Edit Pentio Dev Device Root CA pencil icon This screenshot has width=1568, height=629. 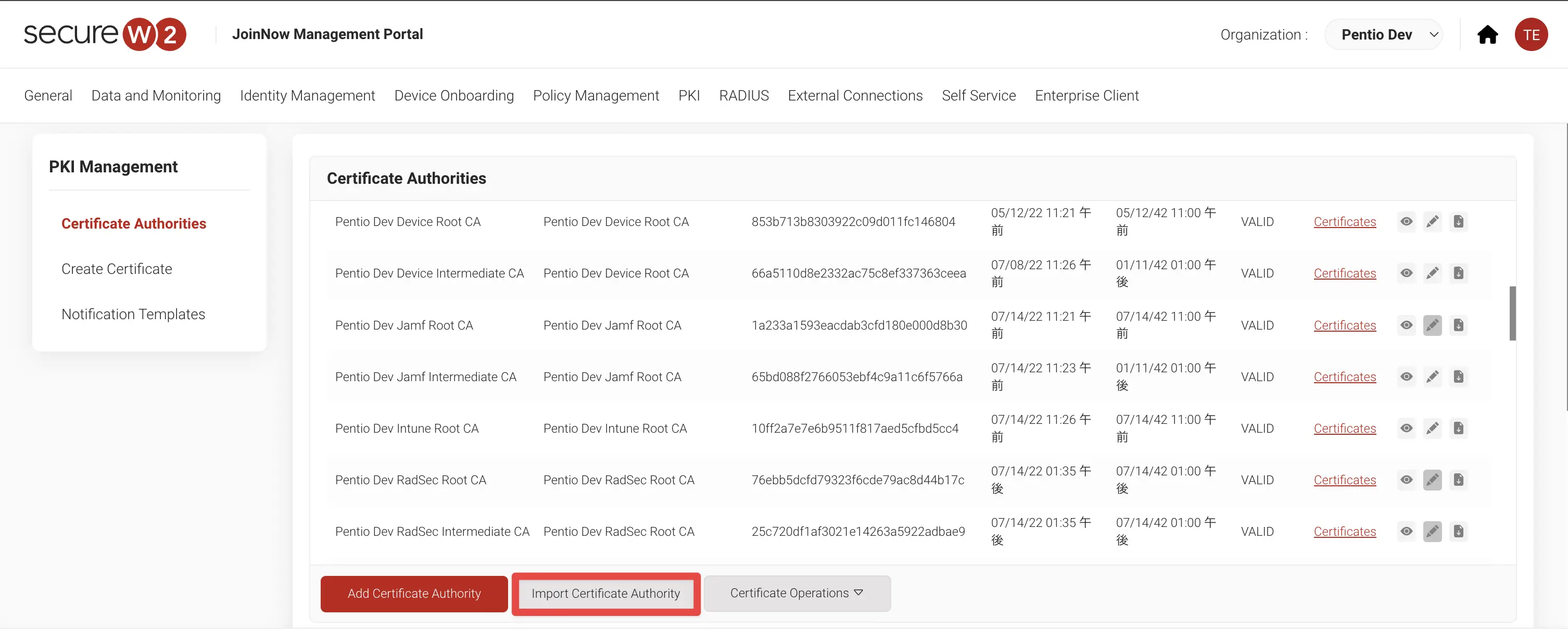[x=1432, y=222]
